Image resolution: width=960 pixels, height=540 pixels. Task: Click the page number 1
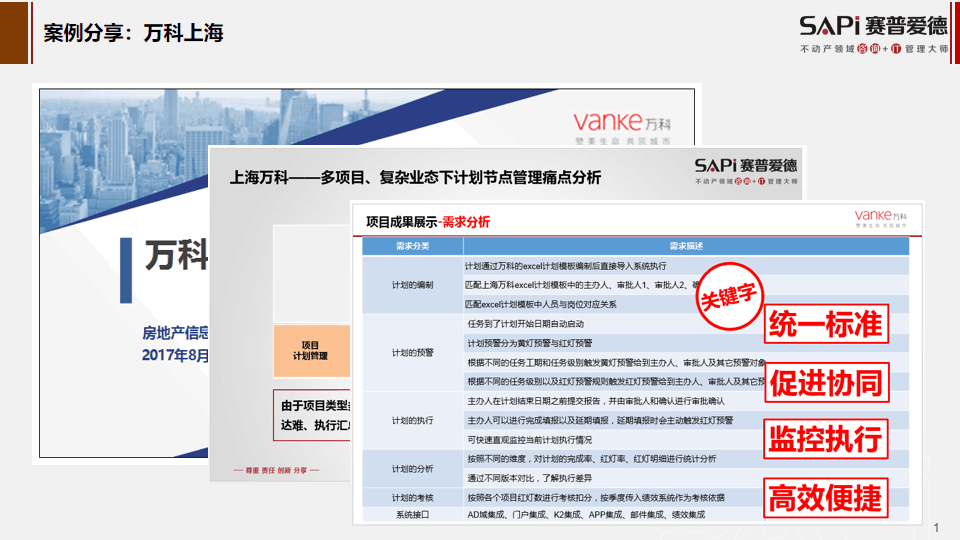(x=936, y=527)
